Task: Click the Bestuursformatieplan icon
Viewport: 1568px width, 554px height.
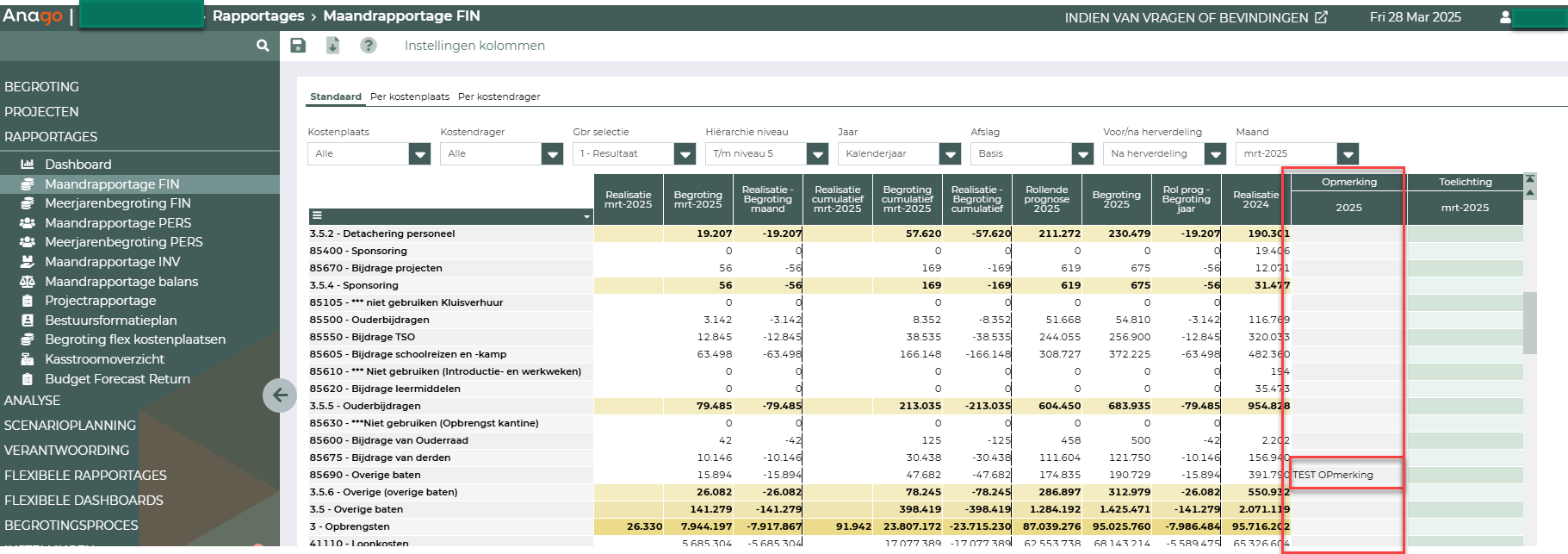Action: point(28,321)
